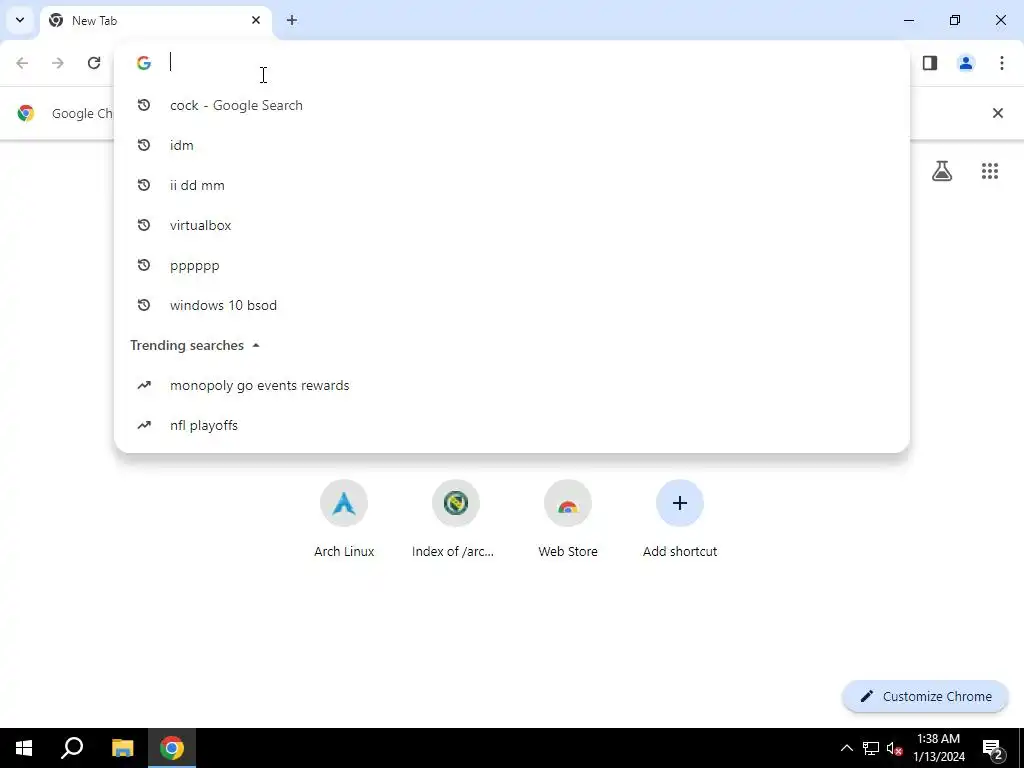Open the Arch Linux shortcut
The image size is (1024, 768).
click(x=344, y=519)
